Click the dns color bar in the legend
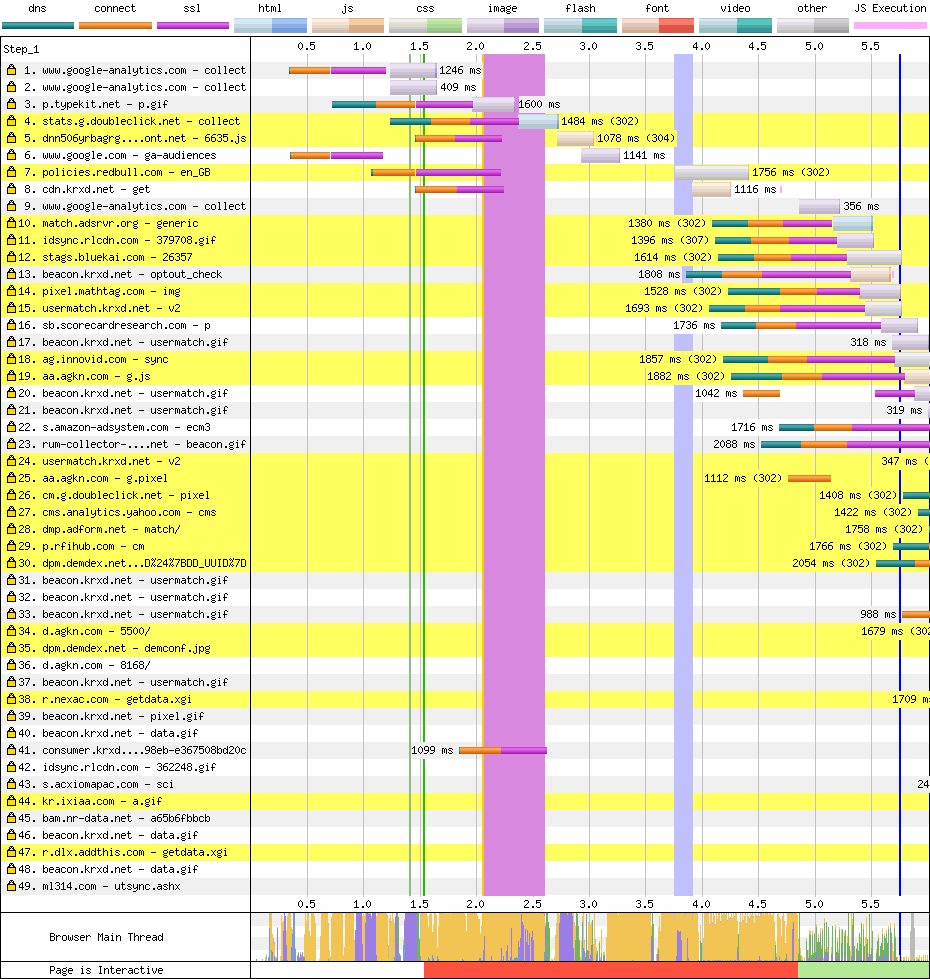The width and height of the screenshot is (930, 979). pos(38,26)
